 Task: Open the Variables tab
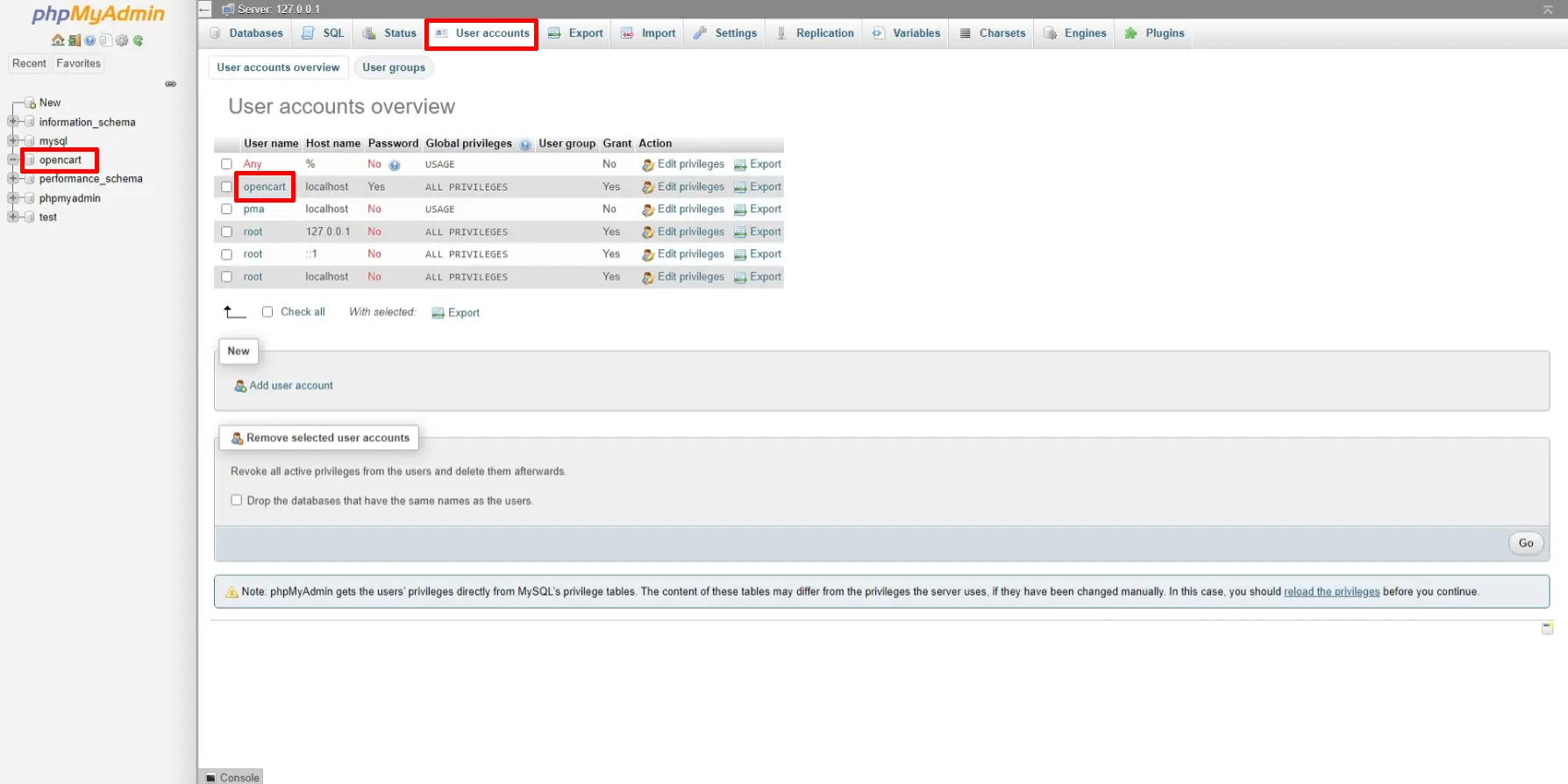[907, 33]
